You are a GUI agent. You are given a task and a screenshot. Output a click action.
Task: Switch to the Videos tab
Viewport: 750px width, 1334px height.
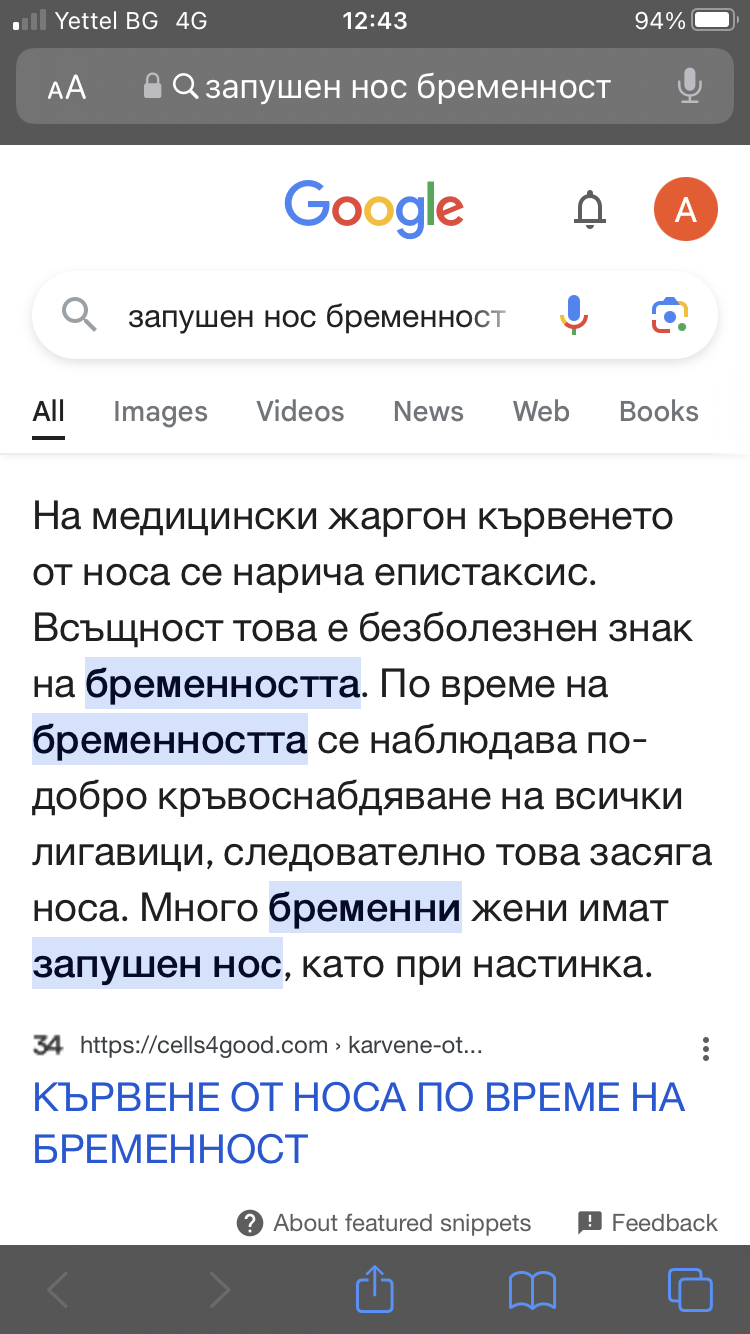[x=300, y=412]
